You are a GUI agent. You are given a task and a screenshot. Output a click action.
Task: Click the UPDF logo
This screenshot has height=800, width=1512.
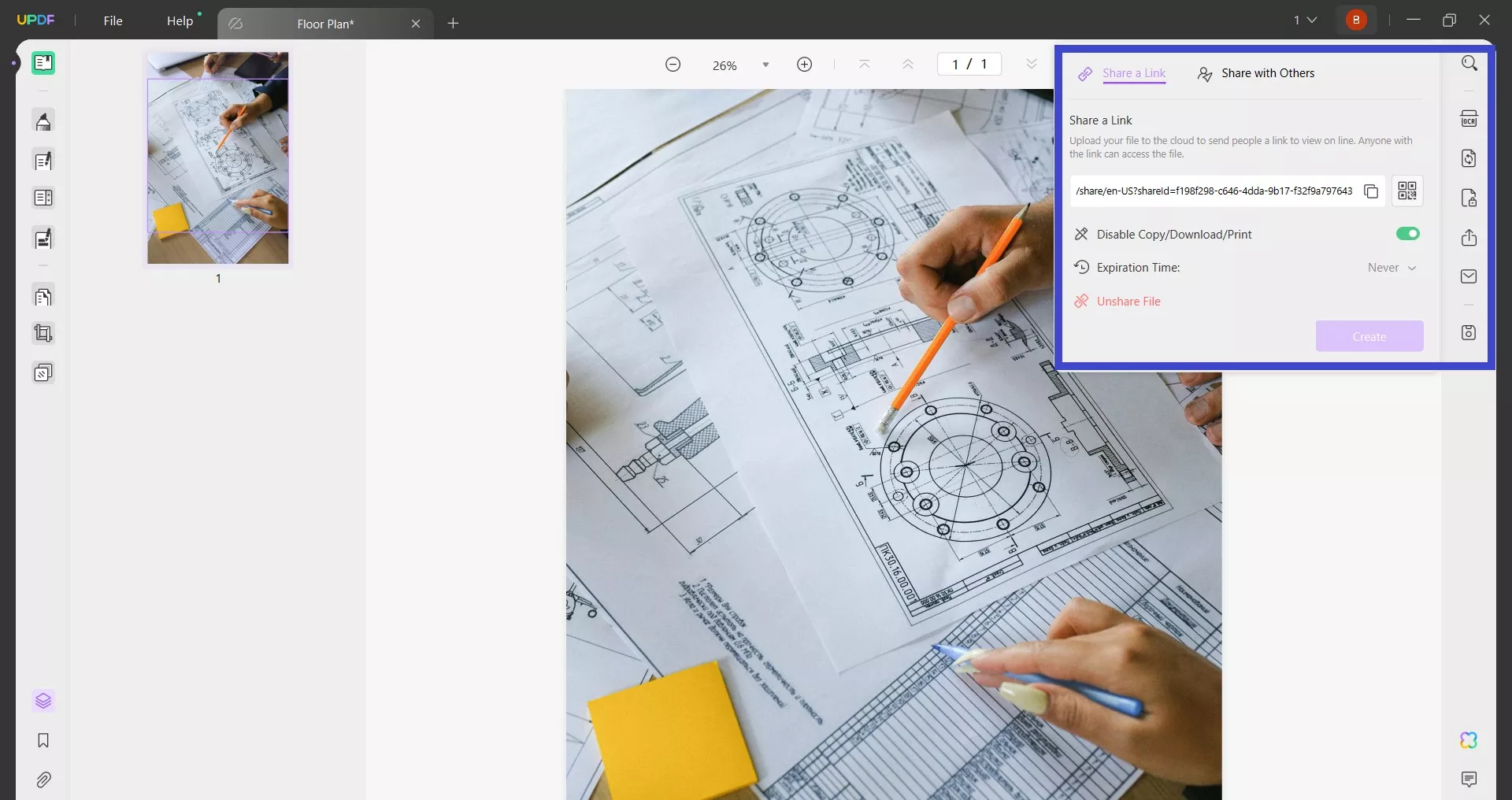point(35,20)
